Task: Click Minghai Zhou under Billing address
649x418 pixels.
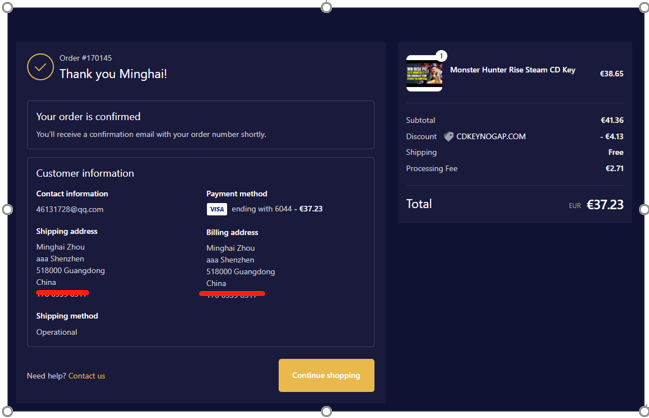Action: [231, 248]
